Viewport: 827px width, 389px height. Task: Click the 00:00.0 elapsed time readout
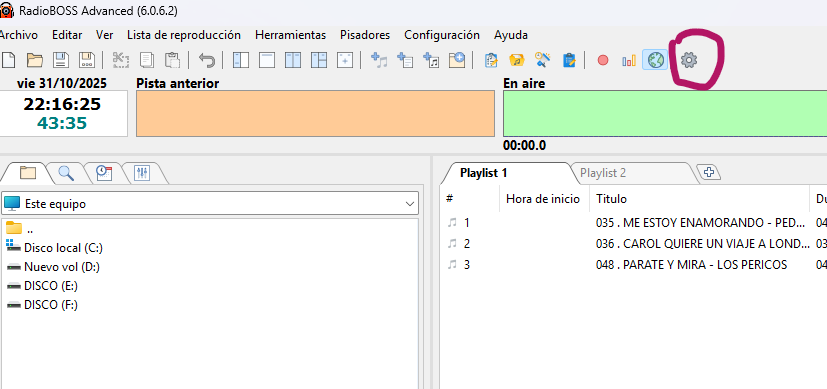point(524,145)
